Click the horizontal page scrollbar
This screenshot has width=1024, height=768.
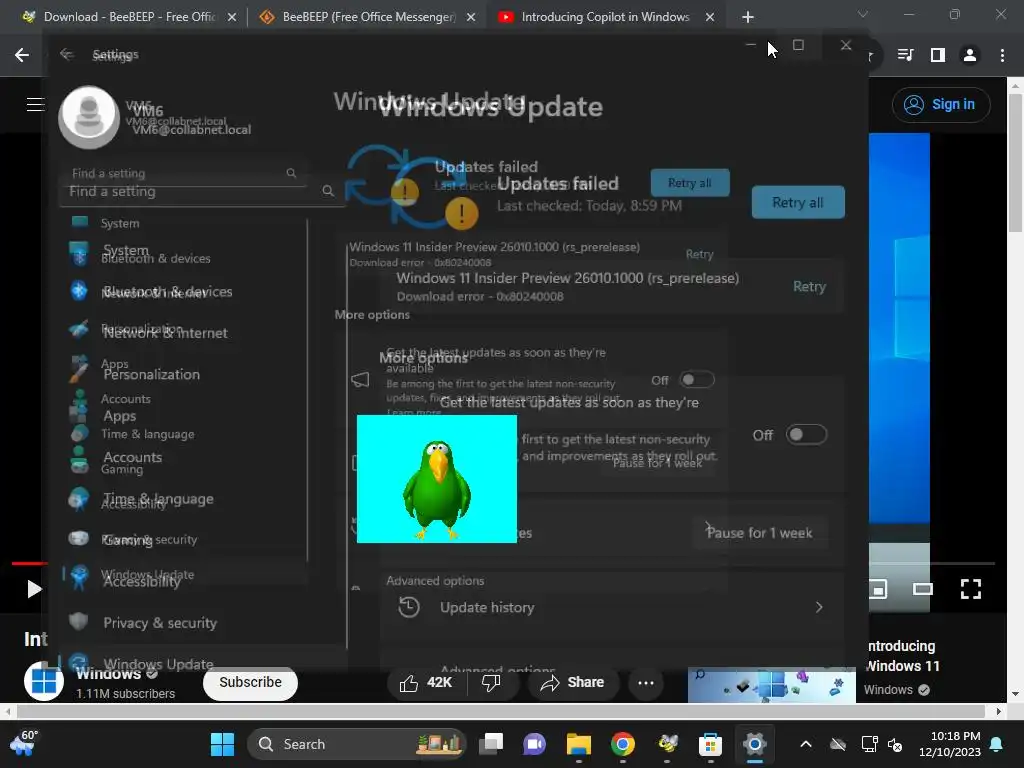pyautogui.click(x=500, y=711)
